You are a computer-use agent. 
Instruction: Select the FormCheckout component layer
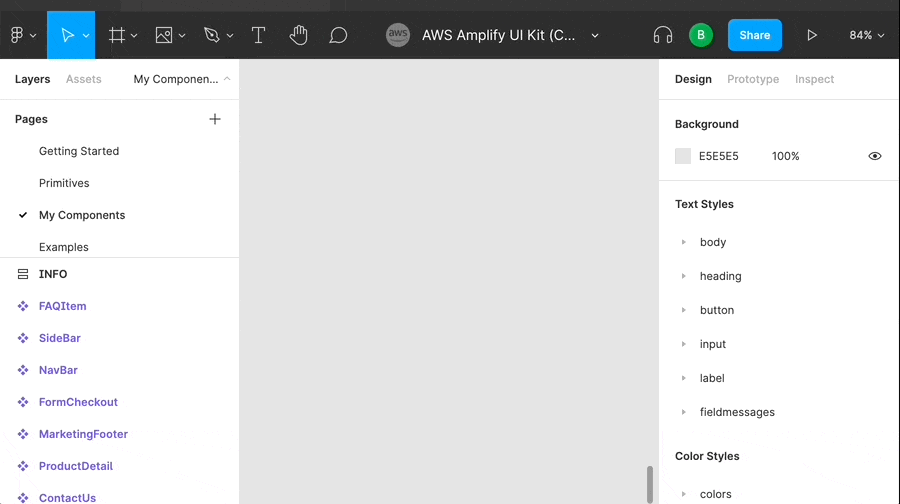pyautogui.click(x=78, y=402)
